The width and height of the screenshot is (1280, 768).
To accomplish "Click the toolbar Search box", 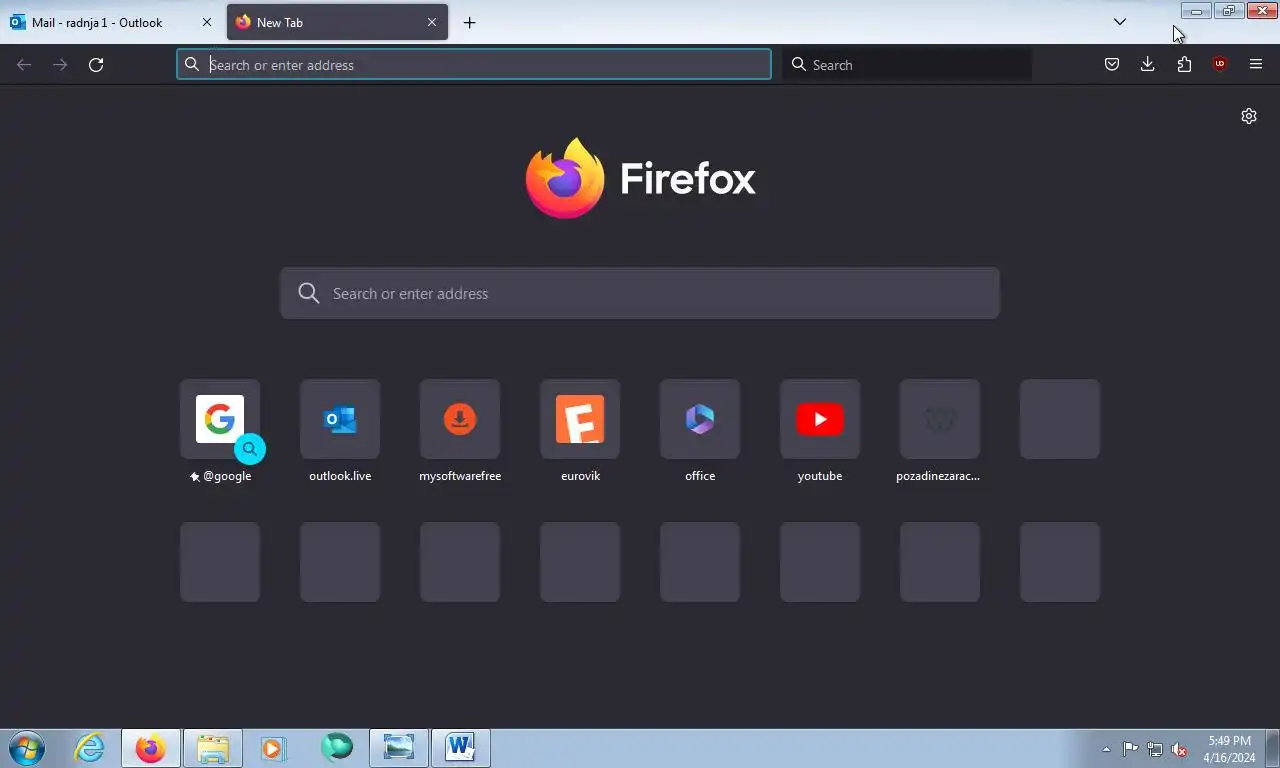I will click(907, 65).
